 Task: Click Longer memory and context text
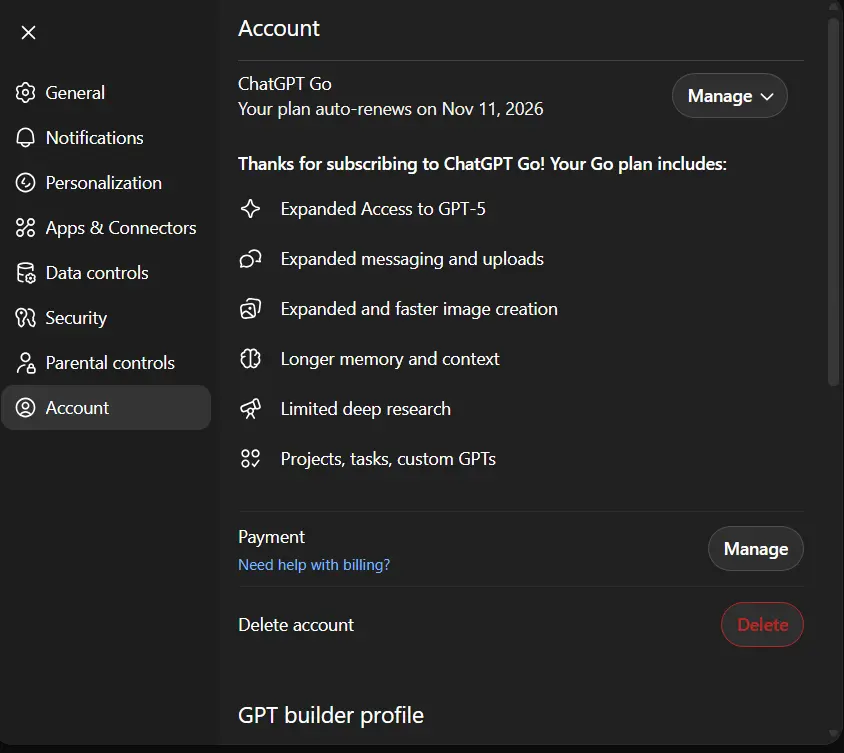(390, 359)
